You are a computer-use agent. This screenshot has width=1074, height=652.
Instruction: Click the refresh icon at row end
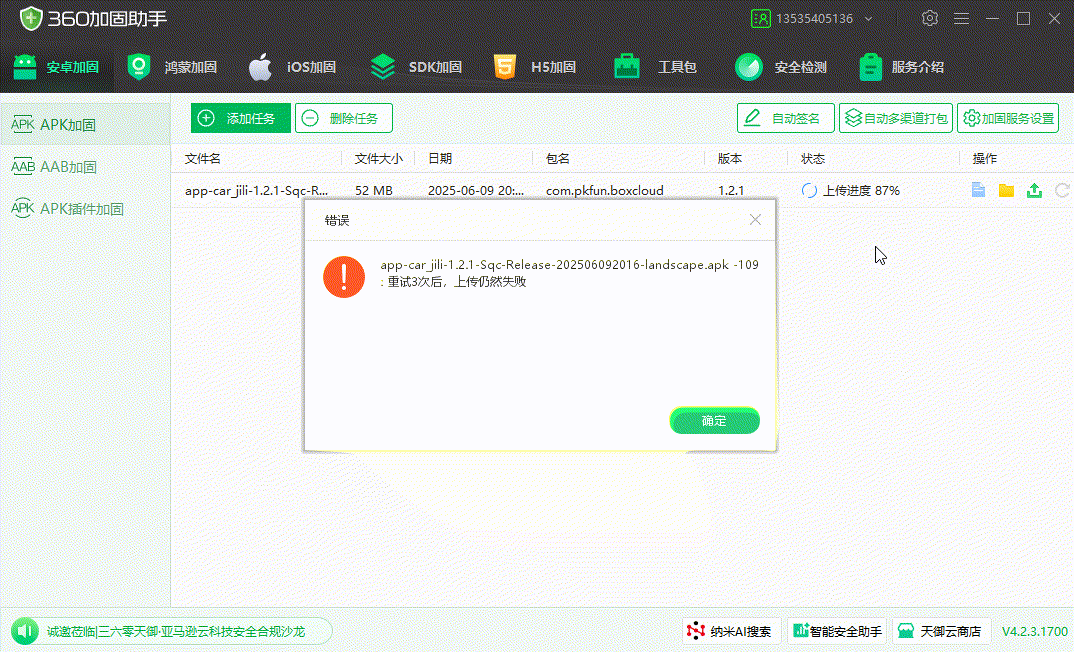[1060, 190]
